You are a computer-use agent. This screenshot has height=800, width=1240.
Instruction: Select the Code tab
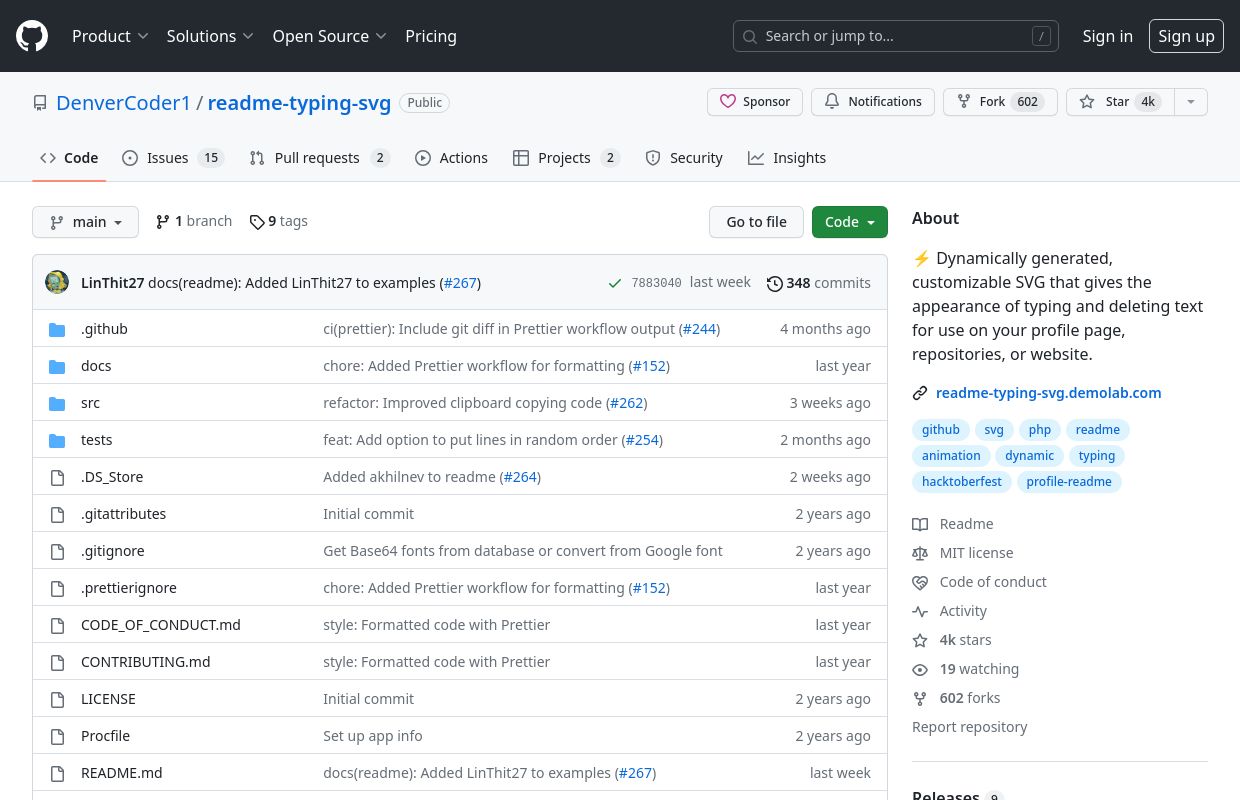(x=69, y=158)
